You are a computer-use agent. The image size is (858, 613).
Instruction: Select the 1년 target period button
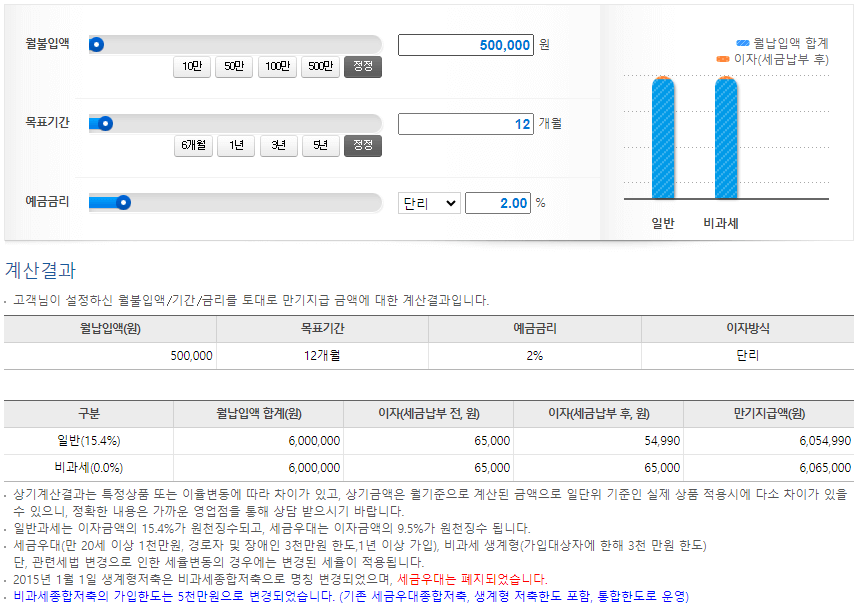tap(235, 145)
